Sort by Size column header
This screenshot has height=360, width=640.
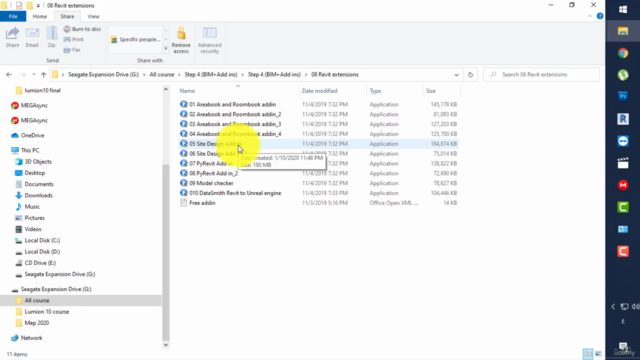(x=431, y=91)
